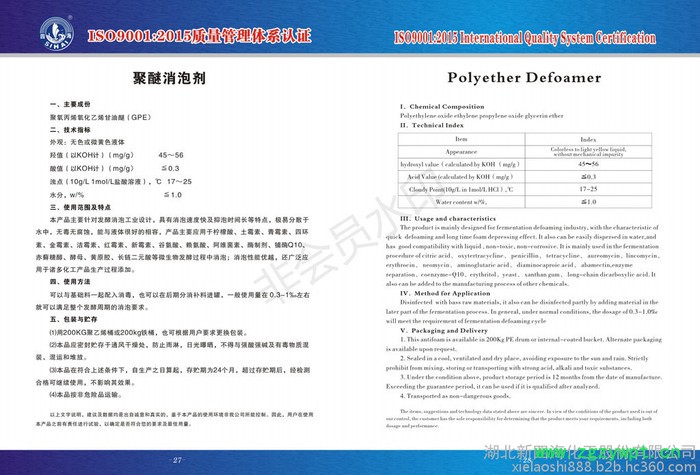700x475 pixels.
Task: Click the Chinese value '≦0.3' for 酸值
Action: [x=171, y=168]
